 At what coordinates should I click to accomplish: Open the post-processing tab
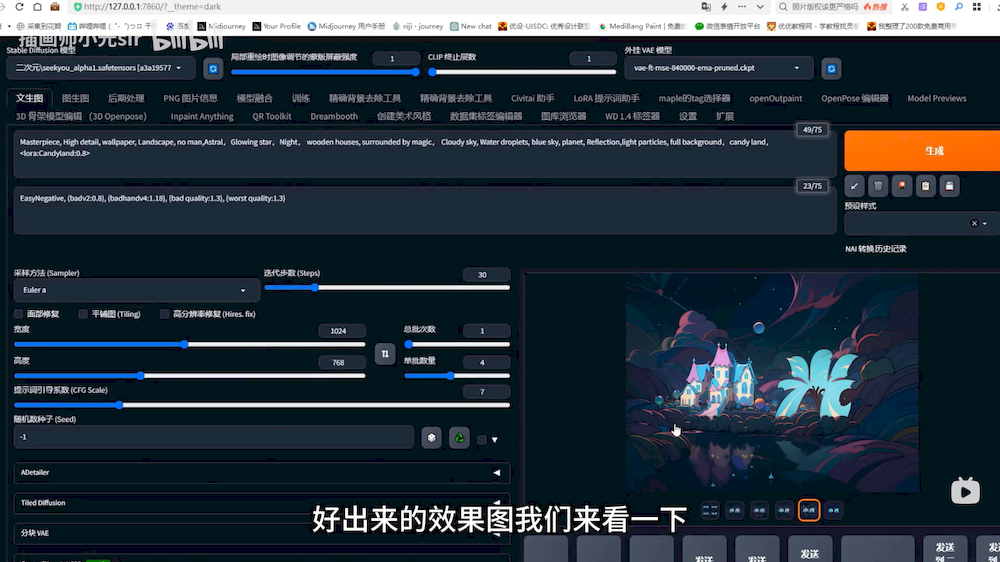pos(126,98)
